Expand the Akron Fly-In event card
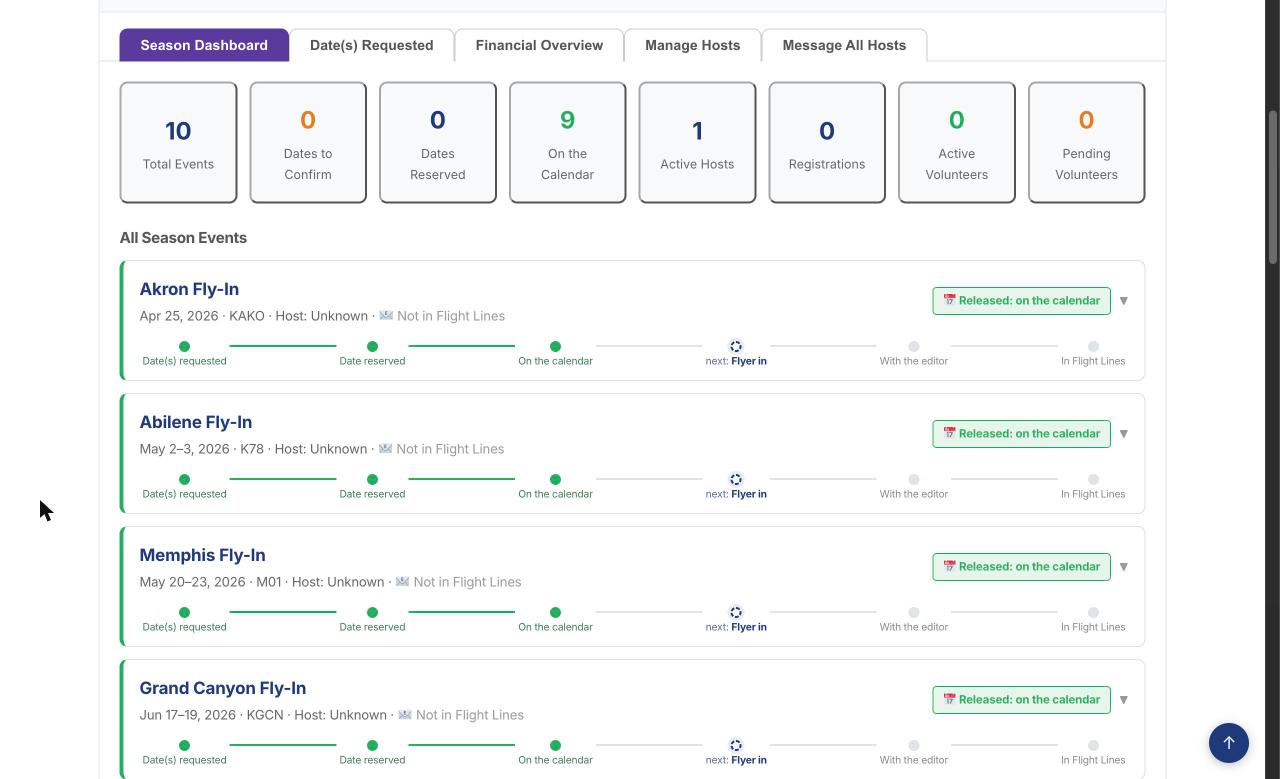Viewport: 1280px width, 779px height. tap(1124, 301)
